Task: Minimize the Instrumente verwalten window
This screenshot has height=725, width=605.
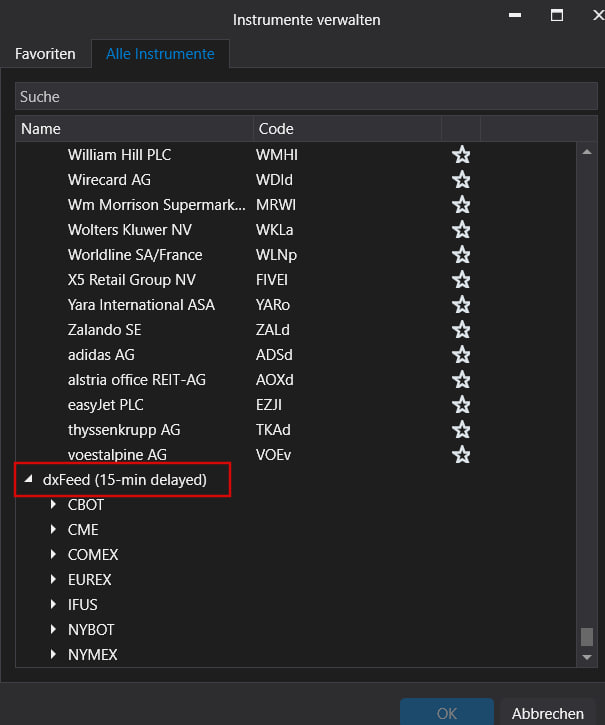Action: pyautogui.click(x=515, y=15)
